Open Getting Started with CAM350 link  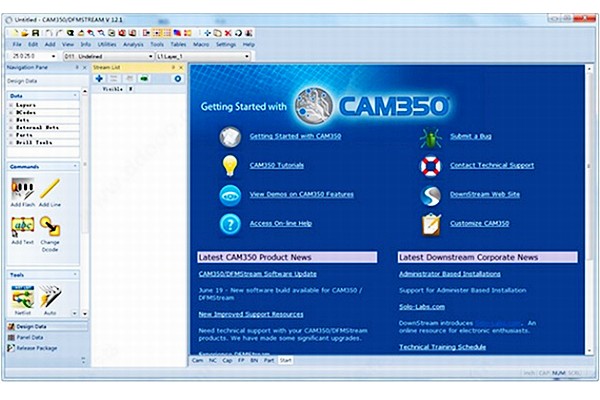(295, 136)
